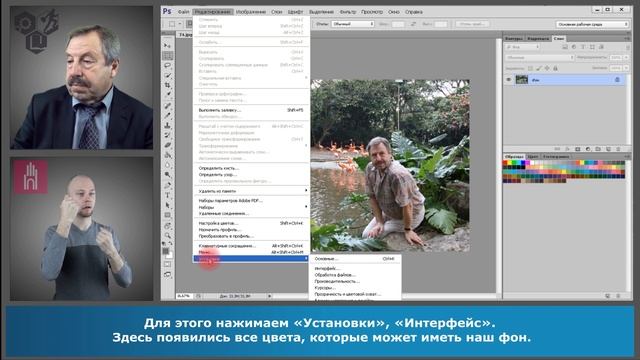Open the Фильтр menu

348,12
